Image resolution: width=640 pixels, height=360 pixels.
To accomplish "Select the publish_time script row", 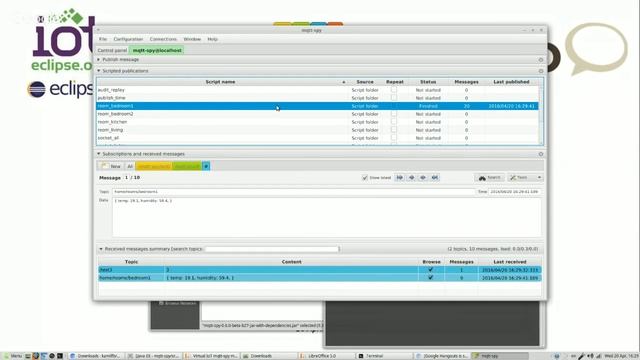I will click(x=318, y=98).
